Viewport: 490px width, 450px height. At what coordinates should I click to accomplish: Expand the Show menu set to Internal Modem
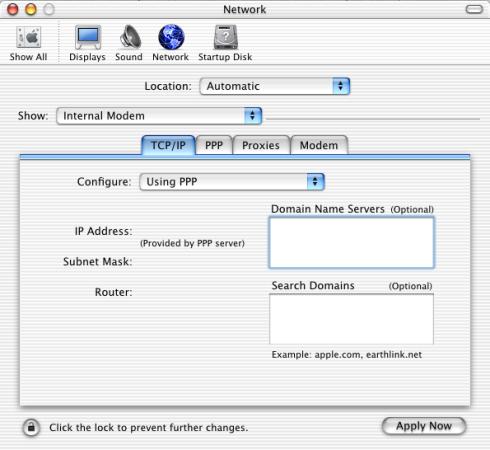coord(159,116)
